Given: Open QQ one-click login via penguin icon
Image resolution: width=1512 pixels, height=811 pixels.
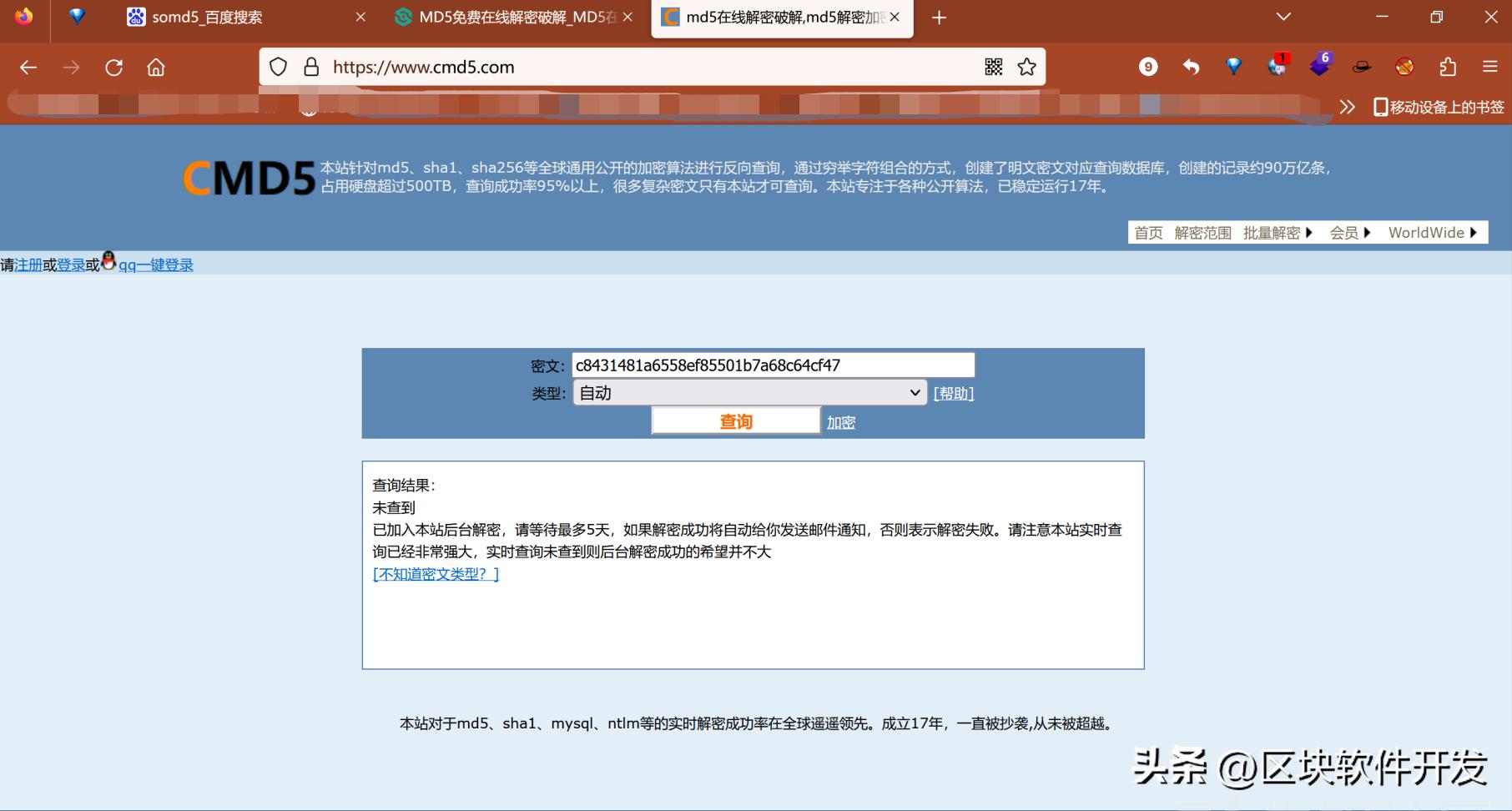Looking at the screenshot, I should click(109, 262).
